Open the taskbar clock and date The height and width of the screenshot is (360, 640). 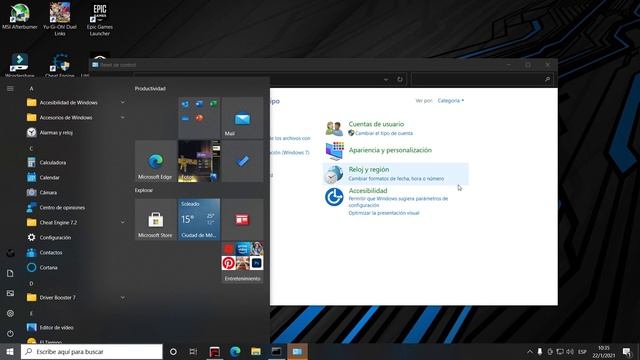pyautogui.click(x=604, y=351)
